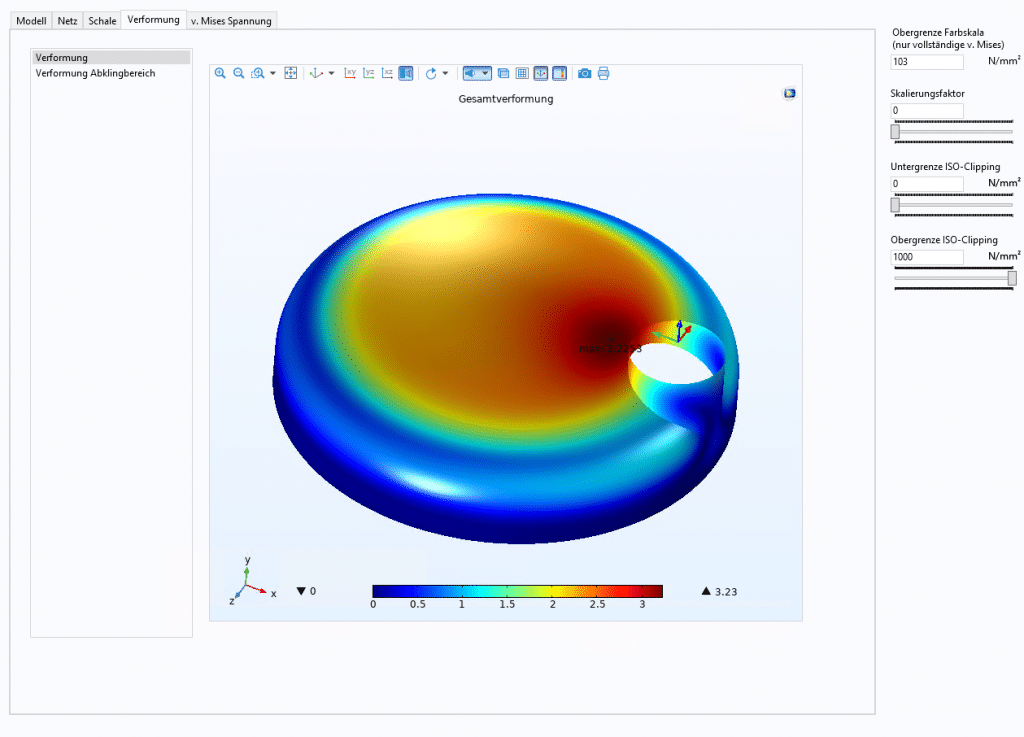Open the default view dropdown arrow

(x=329, y=73)
